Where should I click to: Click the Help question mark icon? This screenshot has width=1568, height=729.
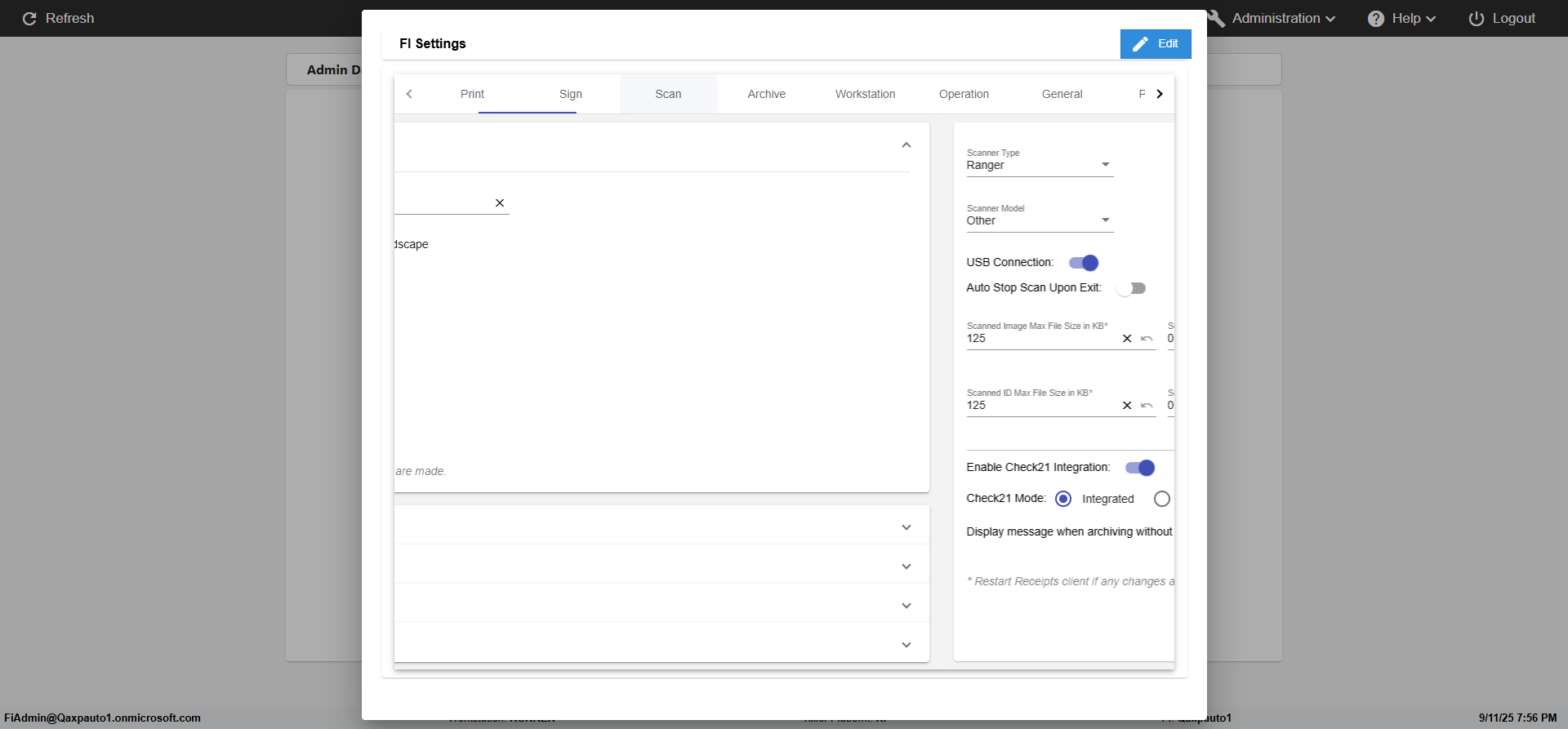pos(1375,19)
